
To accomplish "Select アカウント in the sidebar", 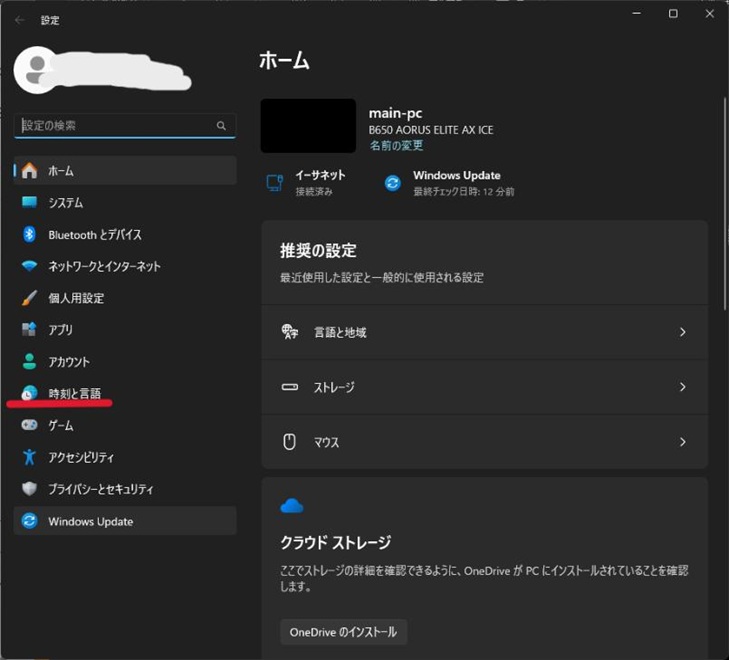I will click(x=68, y=362).
